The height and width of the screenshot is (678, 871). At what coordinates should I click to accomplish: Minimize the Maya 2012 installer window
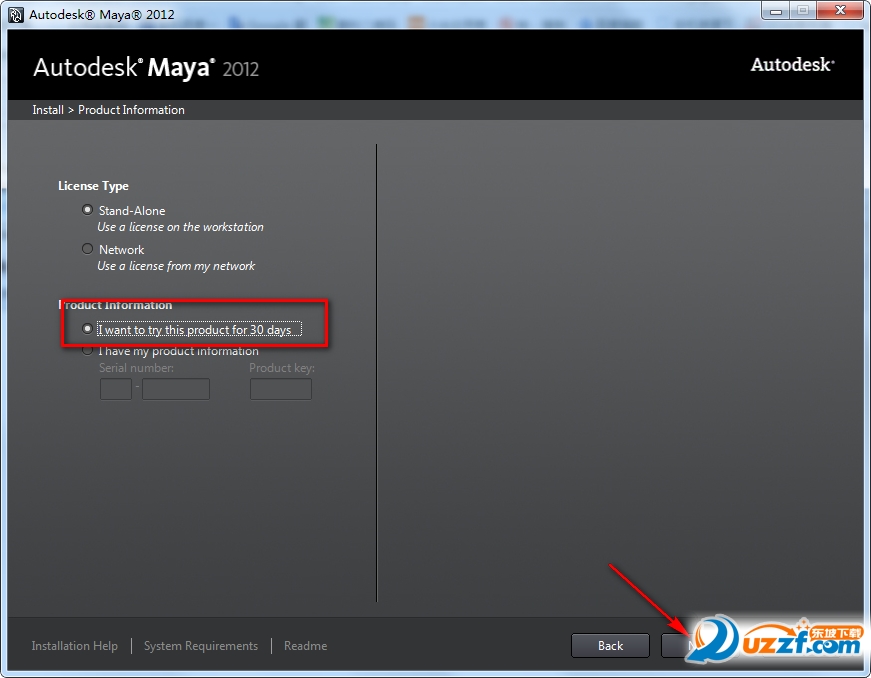click(x=775, y=11)
